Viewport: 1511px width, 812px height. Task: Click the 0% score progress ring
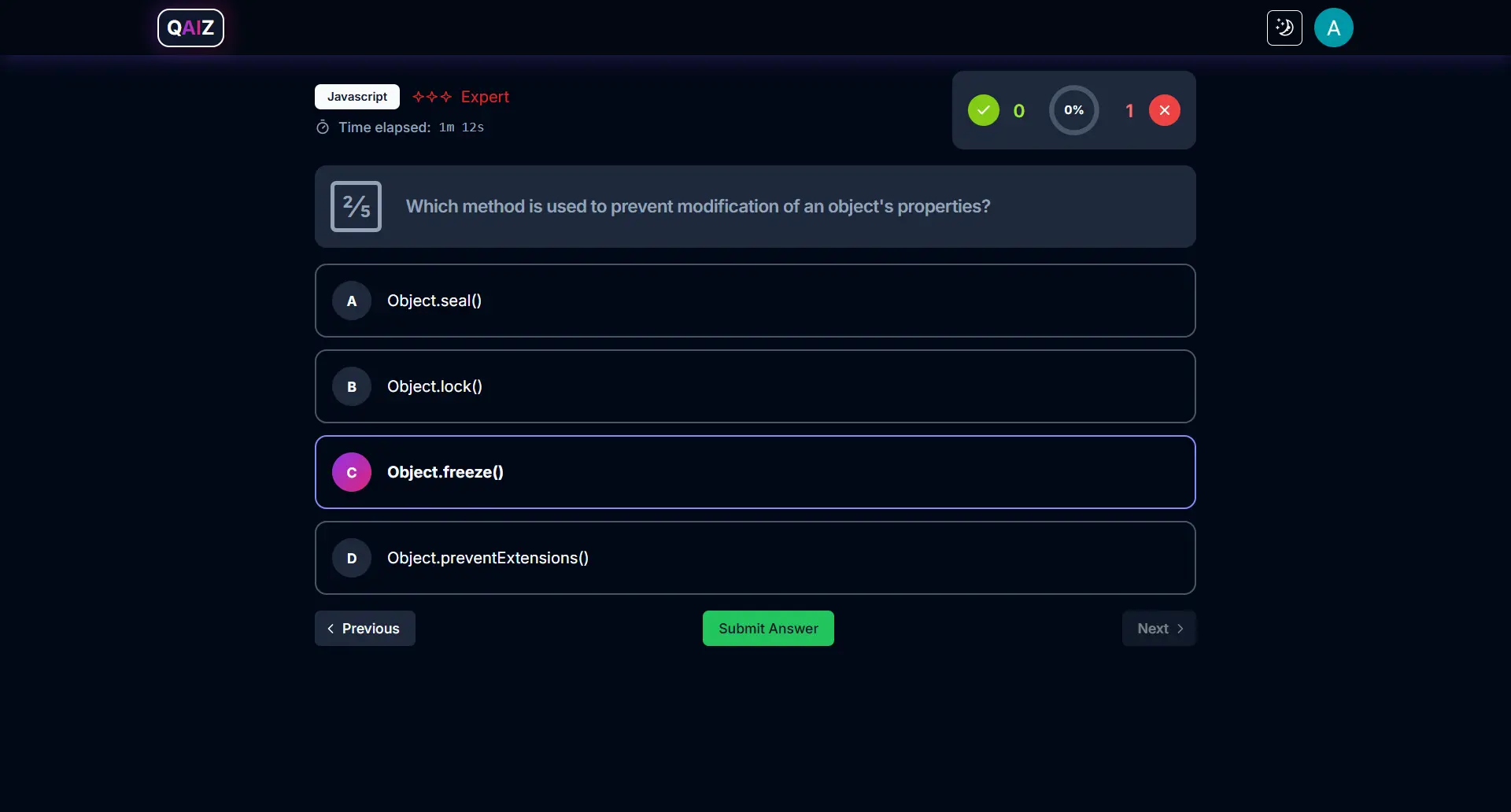[1073, 110]
